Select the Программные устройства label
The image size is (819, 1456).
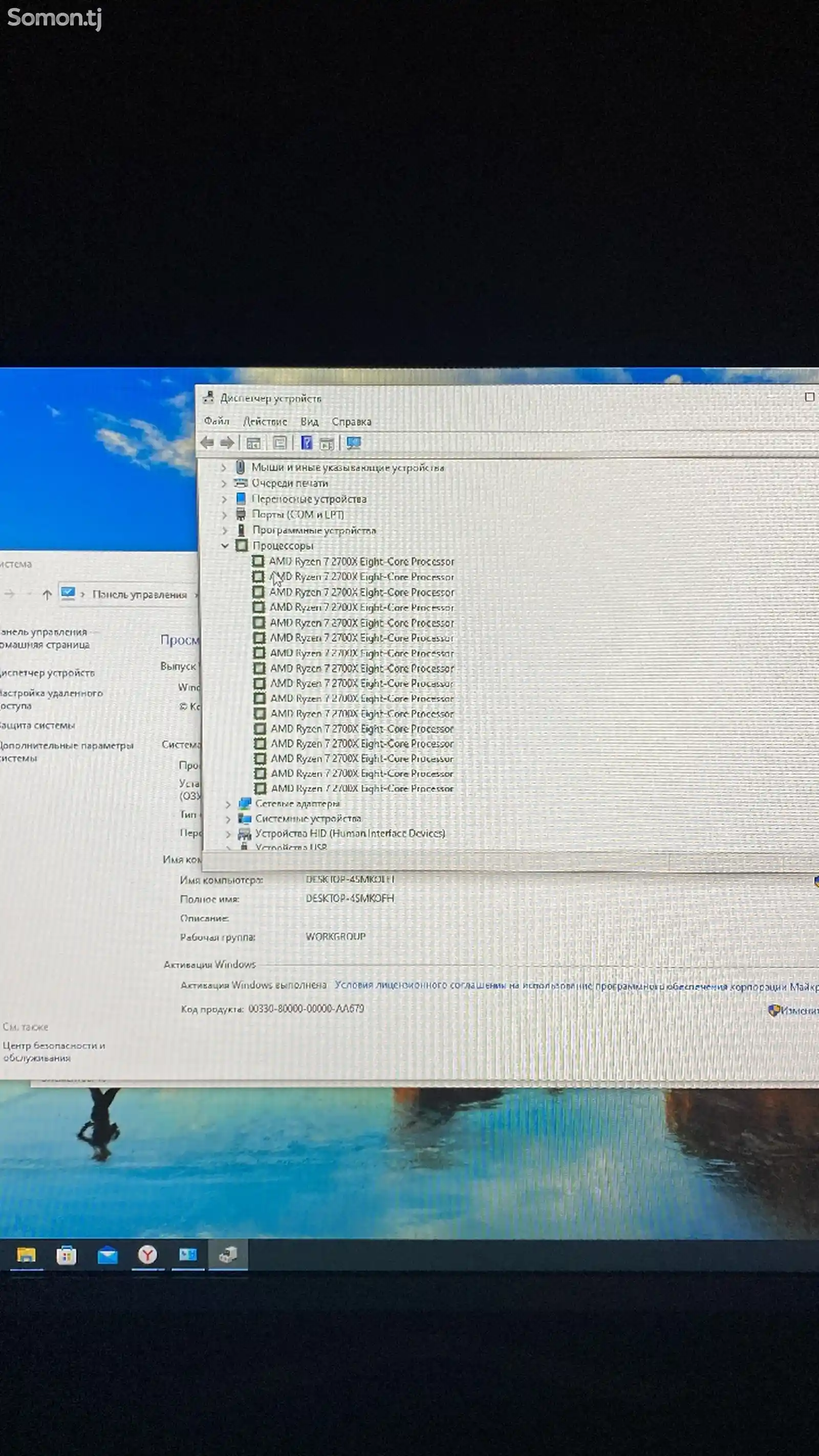[314, 530]
